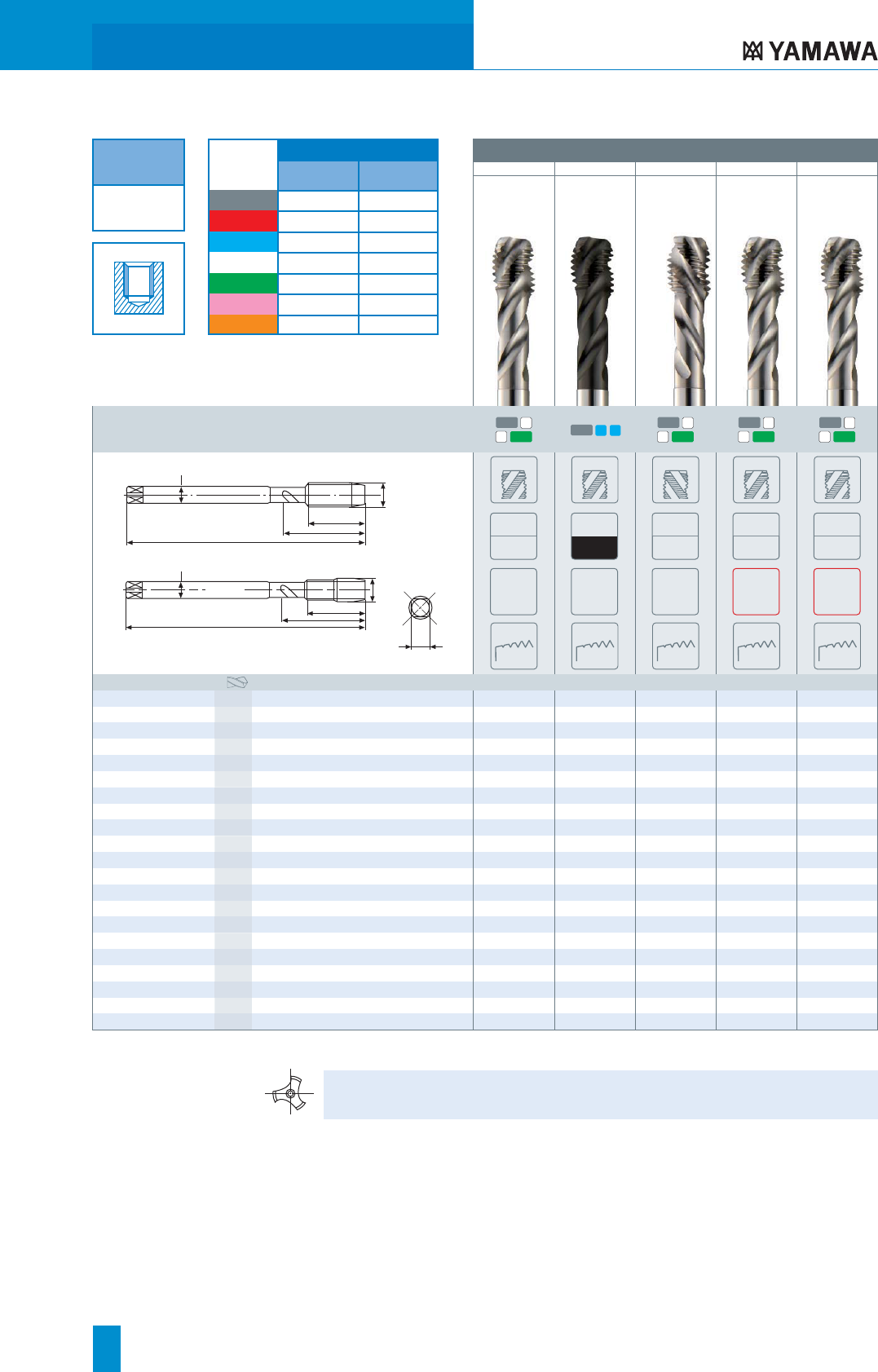Click the chamfer thread profile icon, fifth column
The width and height of the screenshot is (878, 1372).
(x=837, y=646)
